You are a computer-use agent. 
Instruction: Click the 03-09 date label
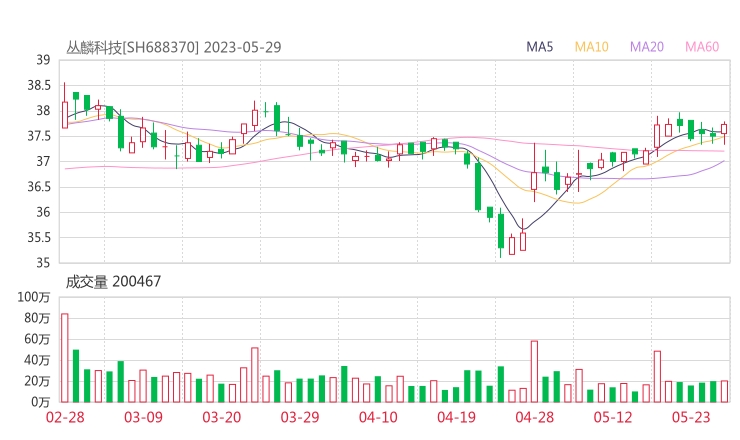143,417
